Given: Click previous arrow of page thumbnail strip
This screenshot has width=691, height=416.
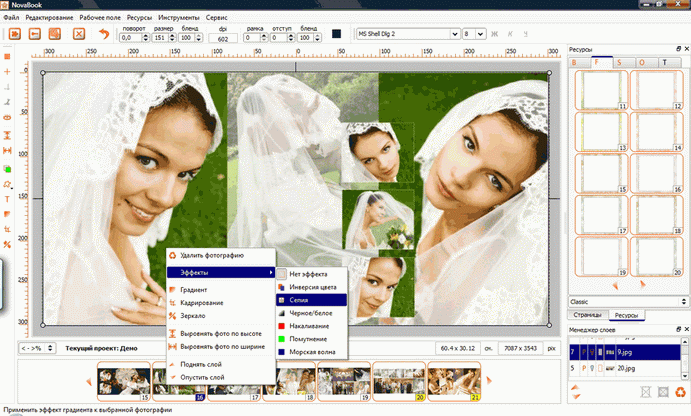Looking at the screenshot, I should click(x=89, y=382).
